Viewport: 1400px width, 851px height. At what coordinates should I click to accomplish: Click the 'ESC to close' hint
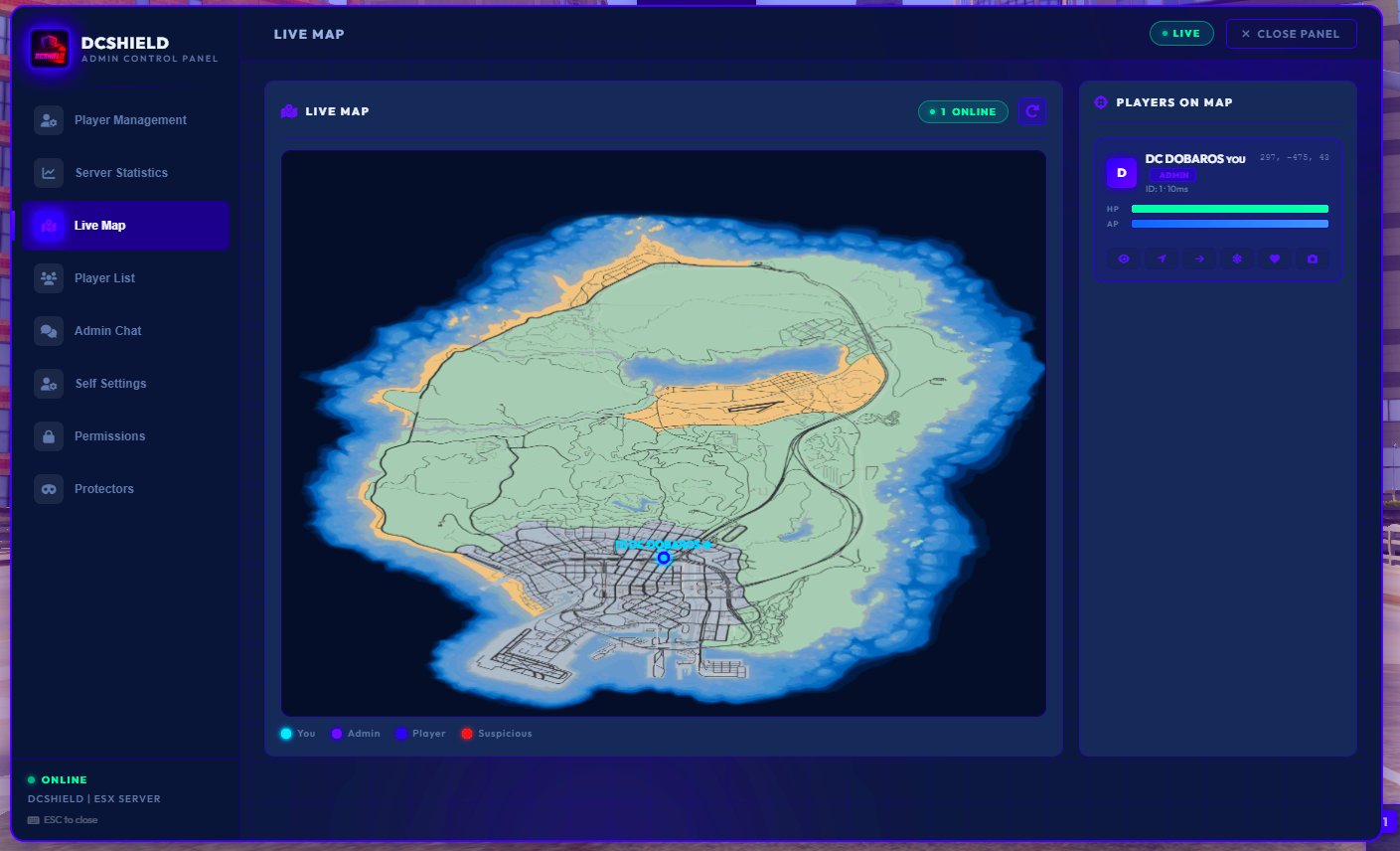(63, 820)
